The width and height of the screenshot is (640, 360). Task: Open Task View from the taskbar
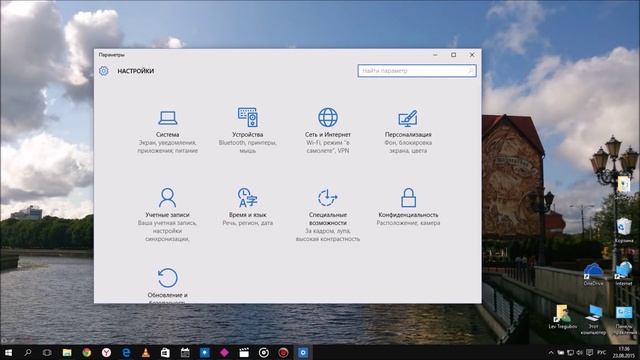47,352
